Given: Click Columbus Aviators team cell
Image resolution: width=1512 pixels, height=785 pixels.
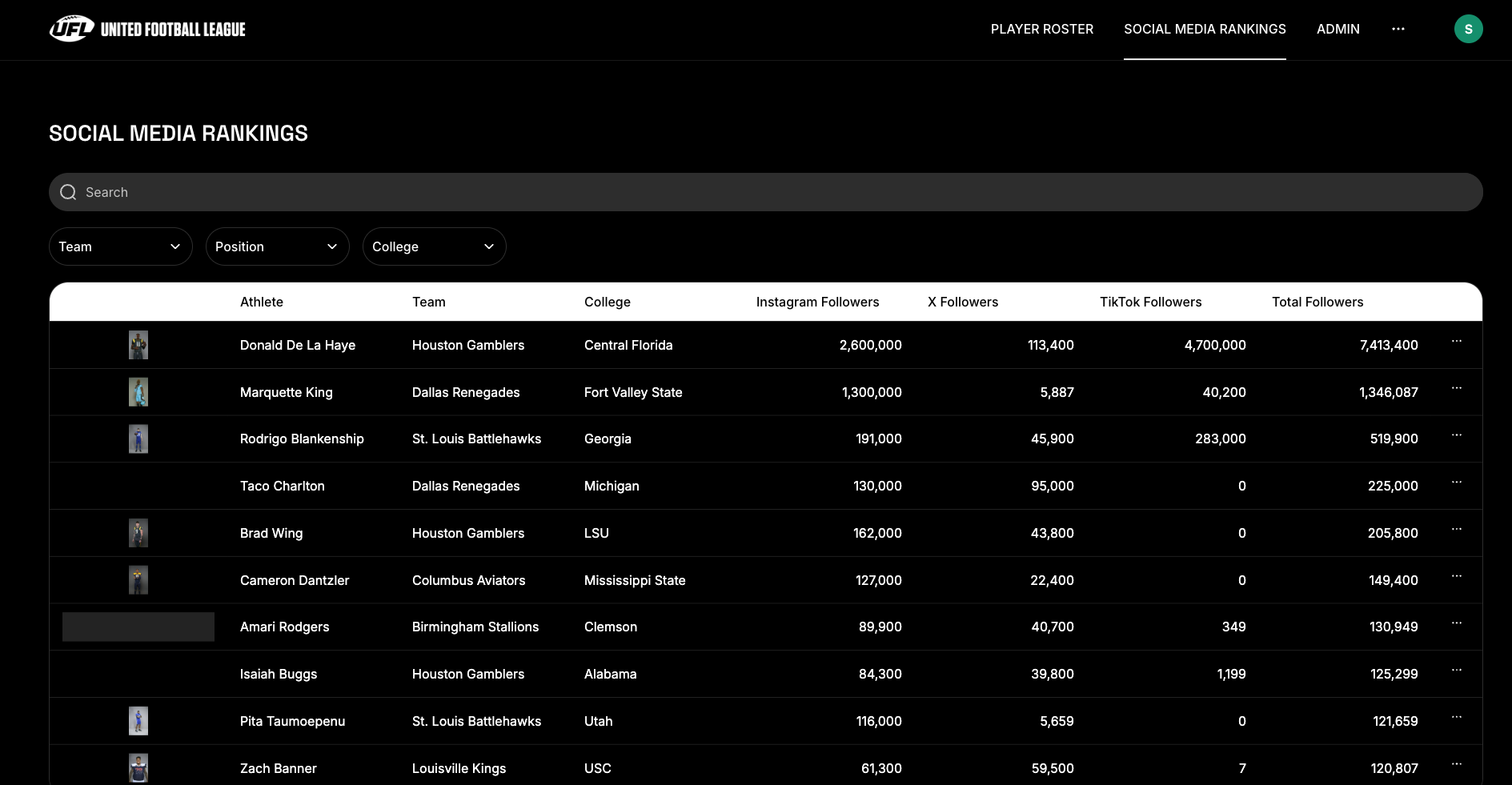Looking at the screenshot, I should point(469,580).
